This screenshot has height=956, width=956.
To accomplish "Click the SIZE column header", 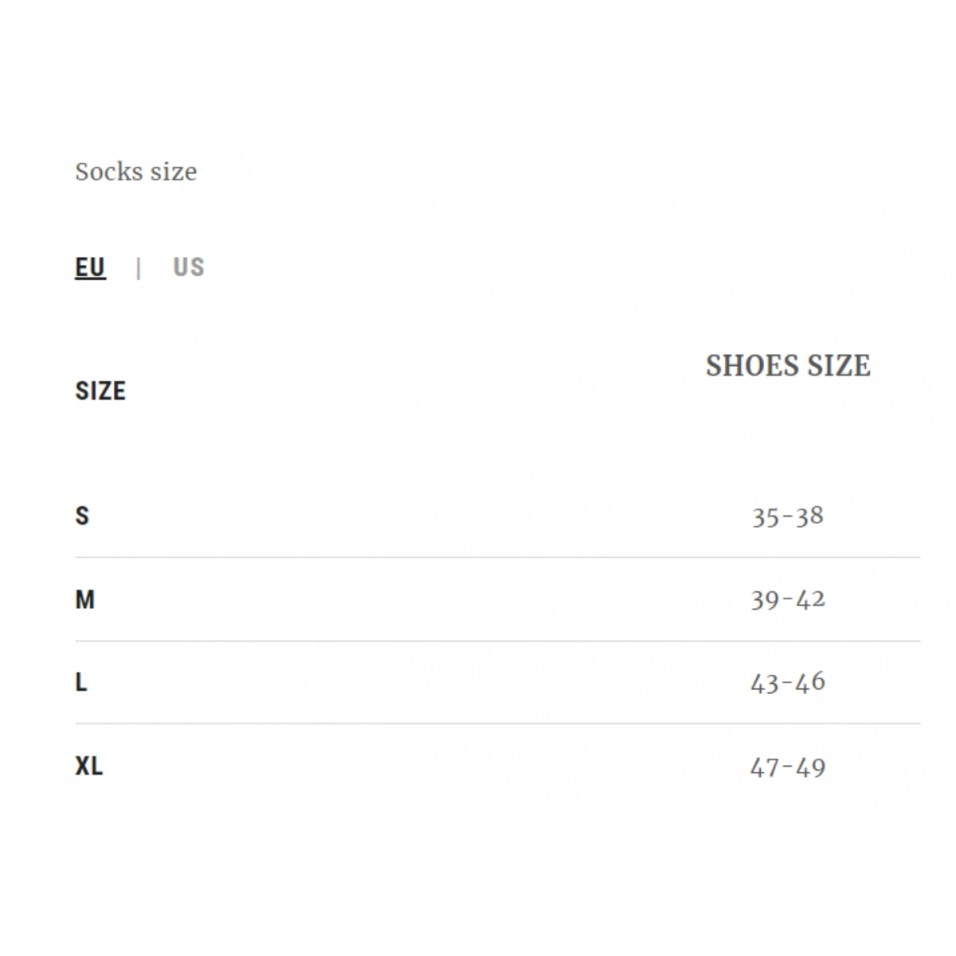I will [x=100, y=391].
